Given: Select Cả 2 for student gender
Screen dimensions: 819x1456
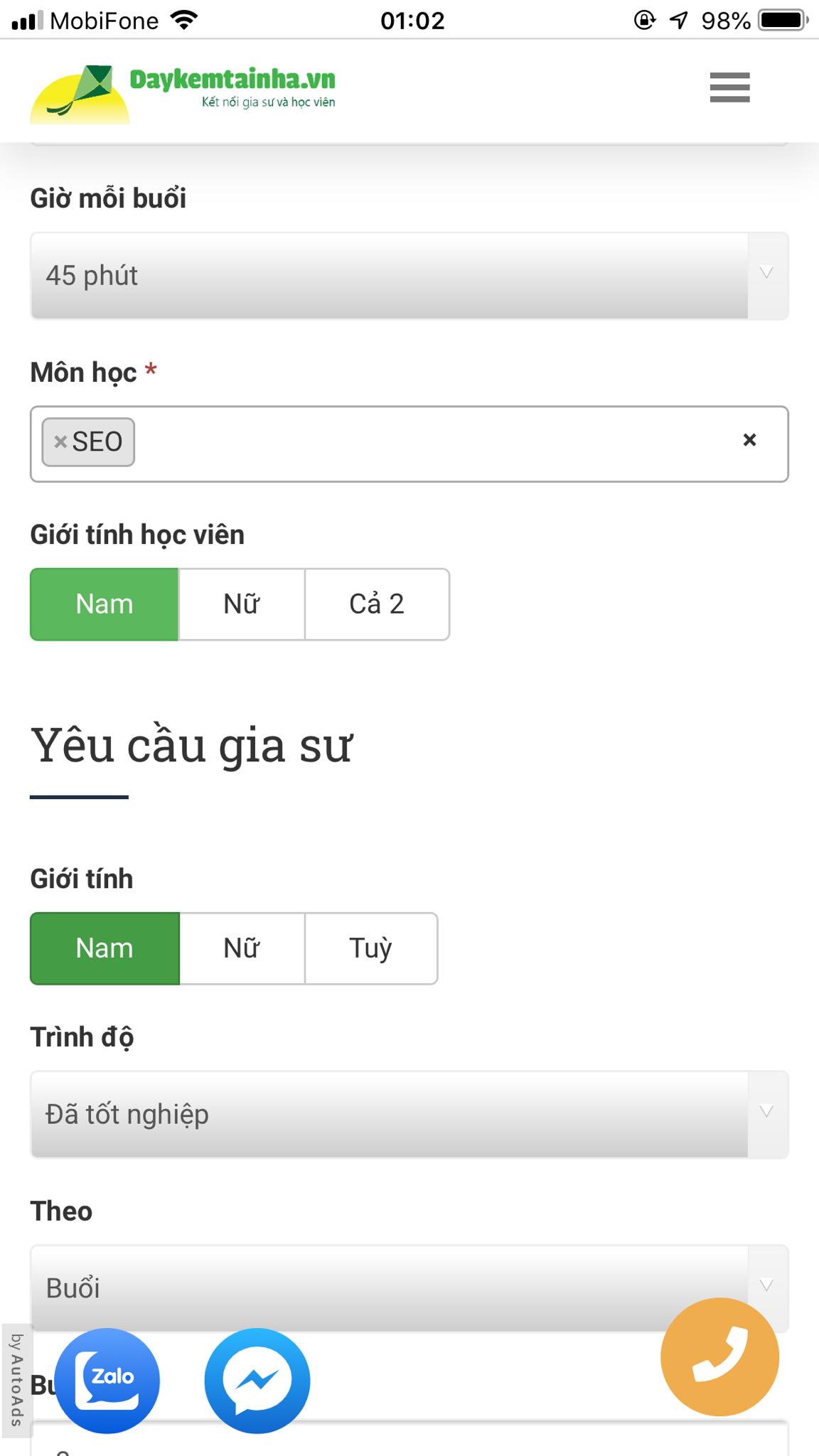Looking at the screenshot, I should 377,604.
